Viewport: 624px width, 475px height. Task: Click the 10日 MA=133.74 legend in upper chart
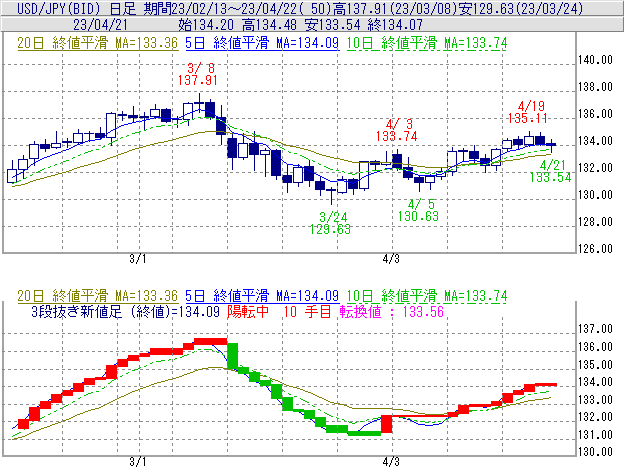(427, 43)
